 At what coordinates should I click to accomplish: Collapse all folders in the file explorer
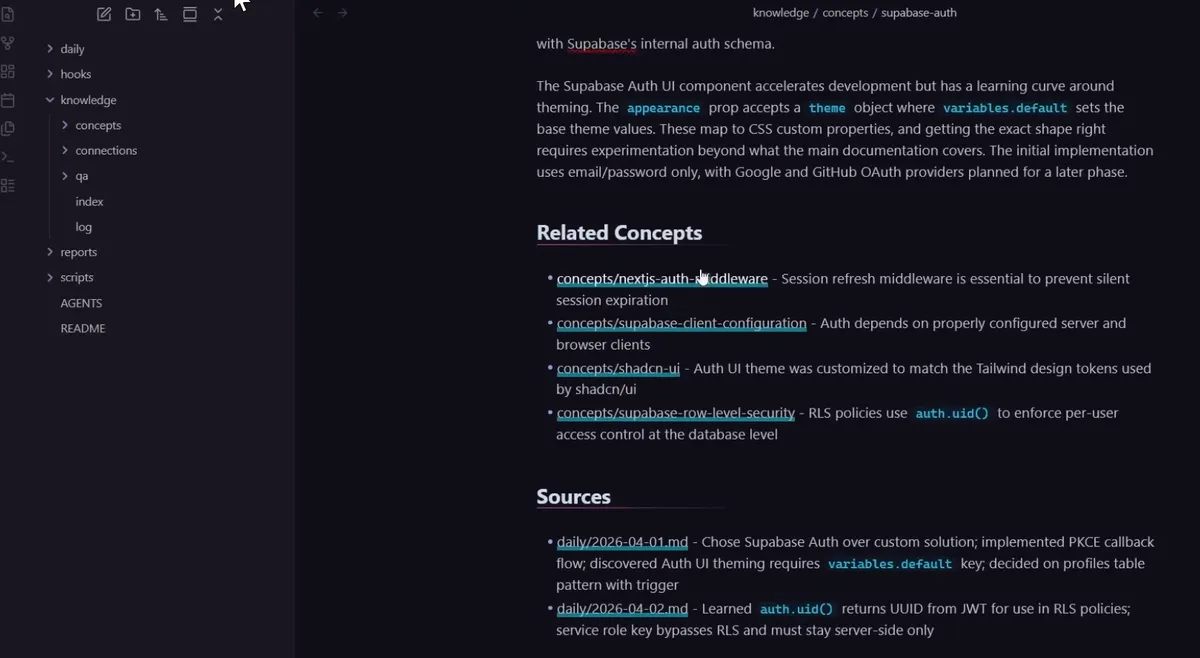click(x=218, y=14)
